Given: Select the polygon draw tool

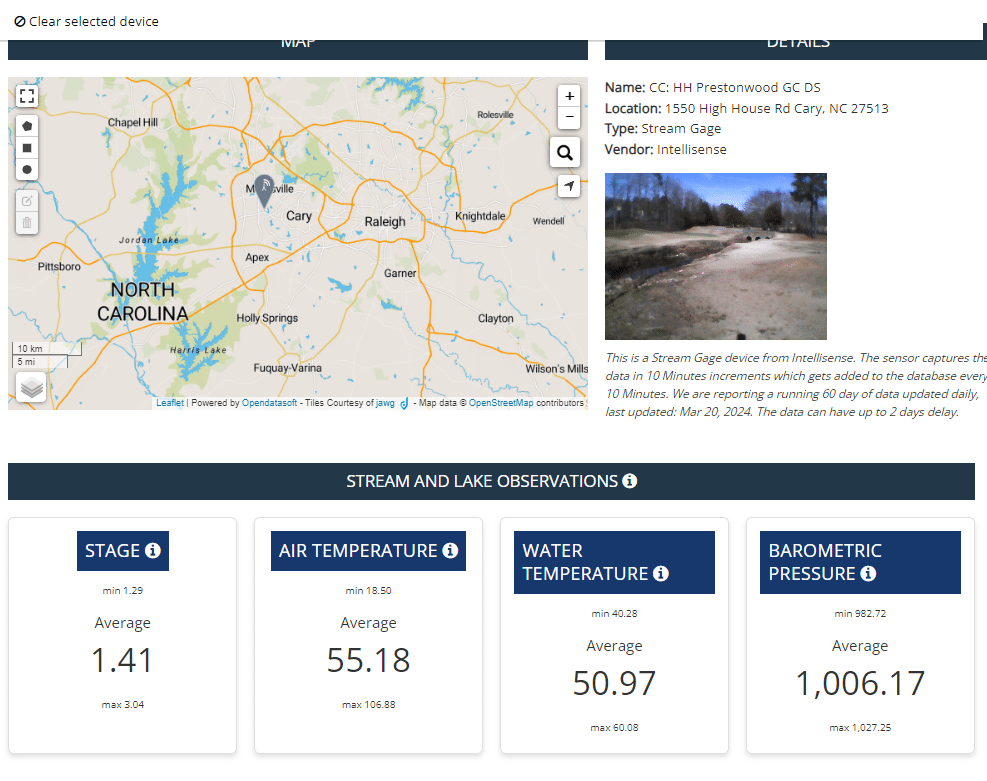Looking at the screenshot, I should 27,126.
